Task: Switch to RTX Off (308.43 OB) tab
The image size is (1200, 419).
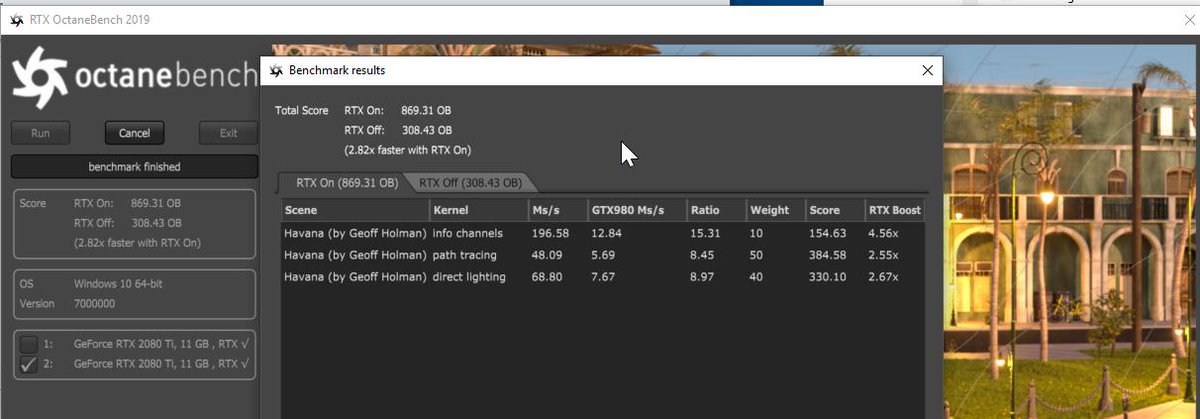Action: tap(470, 183)
